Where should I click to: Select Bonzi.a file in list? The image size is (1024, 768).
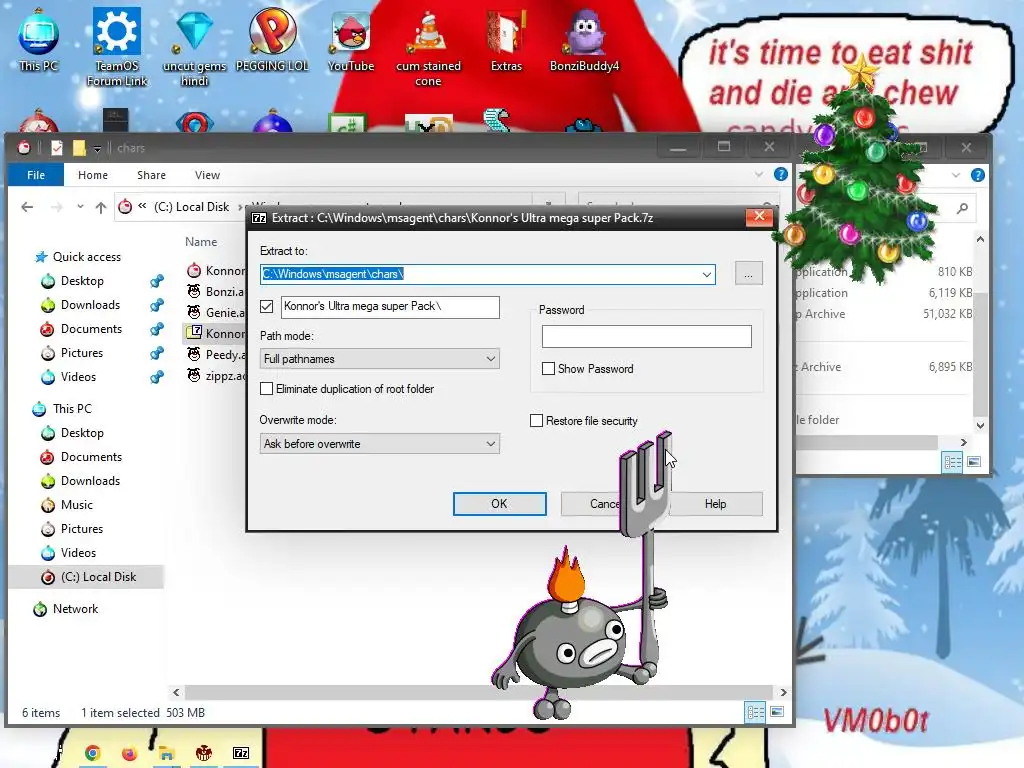pos(216,291)
